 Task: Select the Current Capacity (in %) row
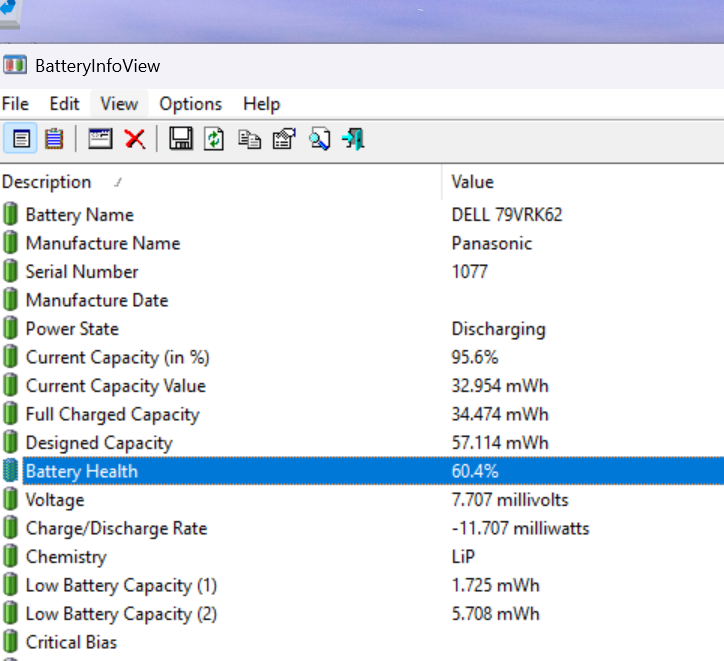point(362,357)
